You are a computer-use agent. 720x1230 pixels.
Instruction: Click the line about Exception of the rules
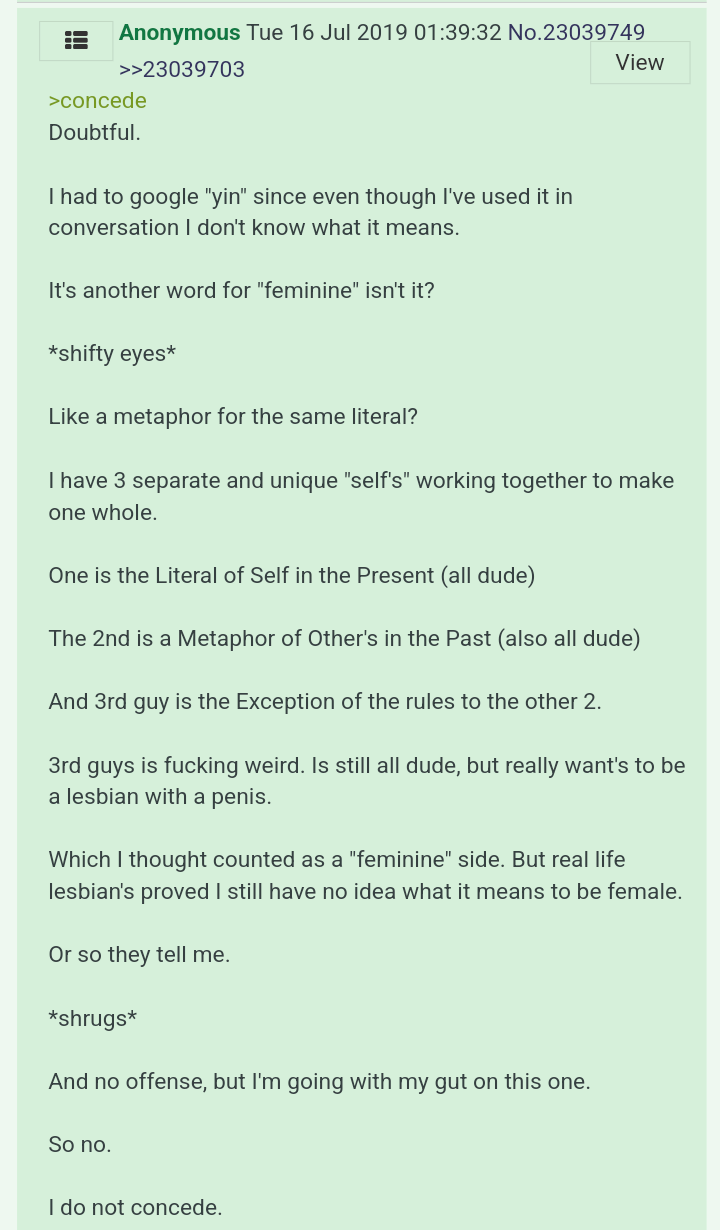[325, 702]
